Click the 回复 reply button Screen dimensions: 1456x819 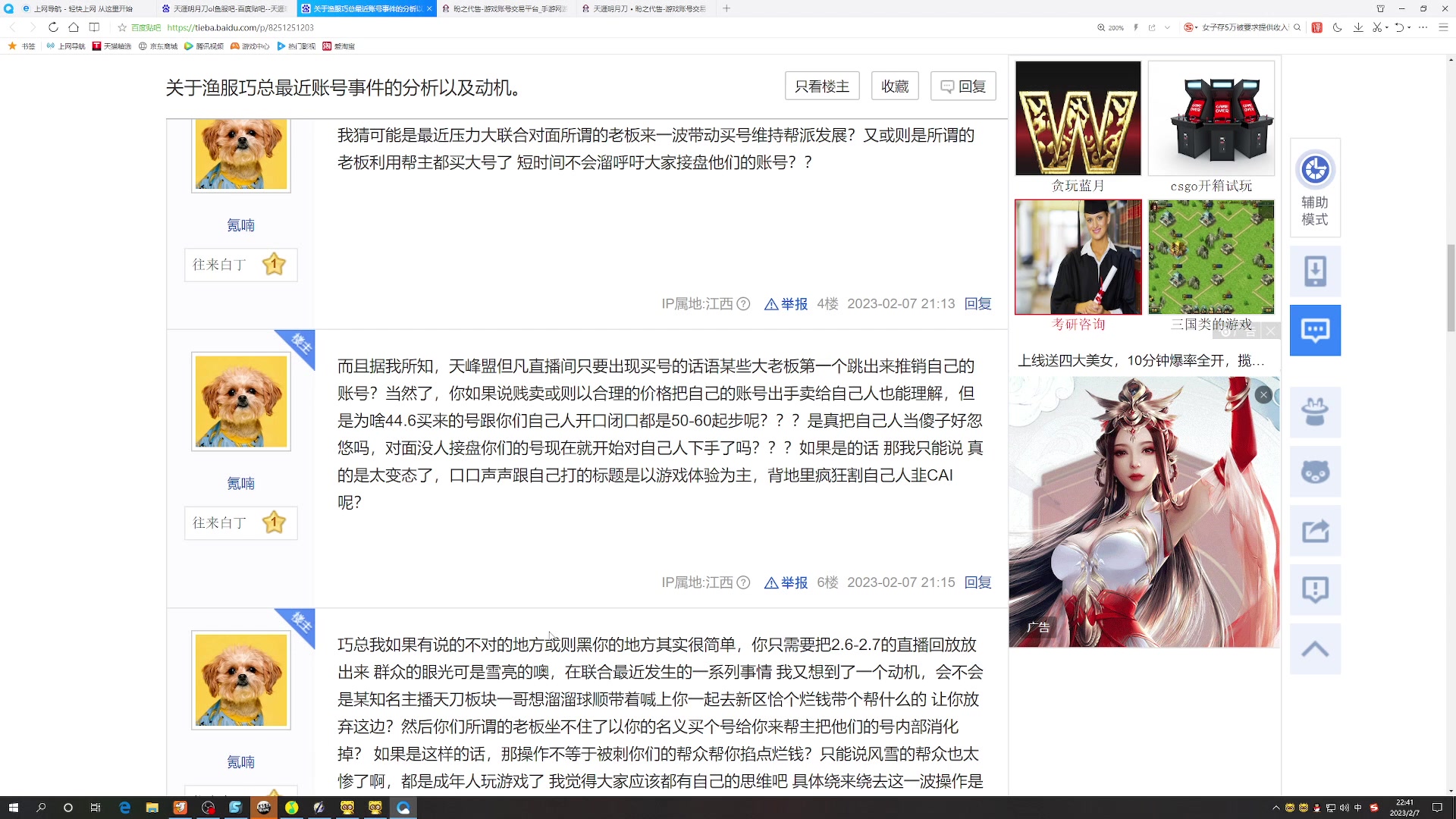tap(963, 86)
